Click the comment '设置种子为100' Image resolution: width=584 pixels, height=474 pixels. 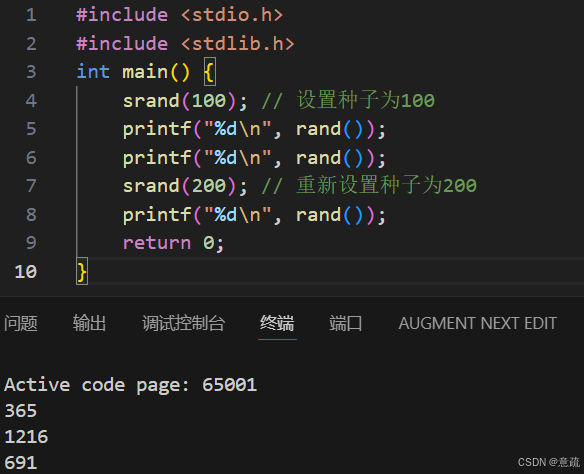(x=366, y=101)
